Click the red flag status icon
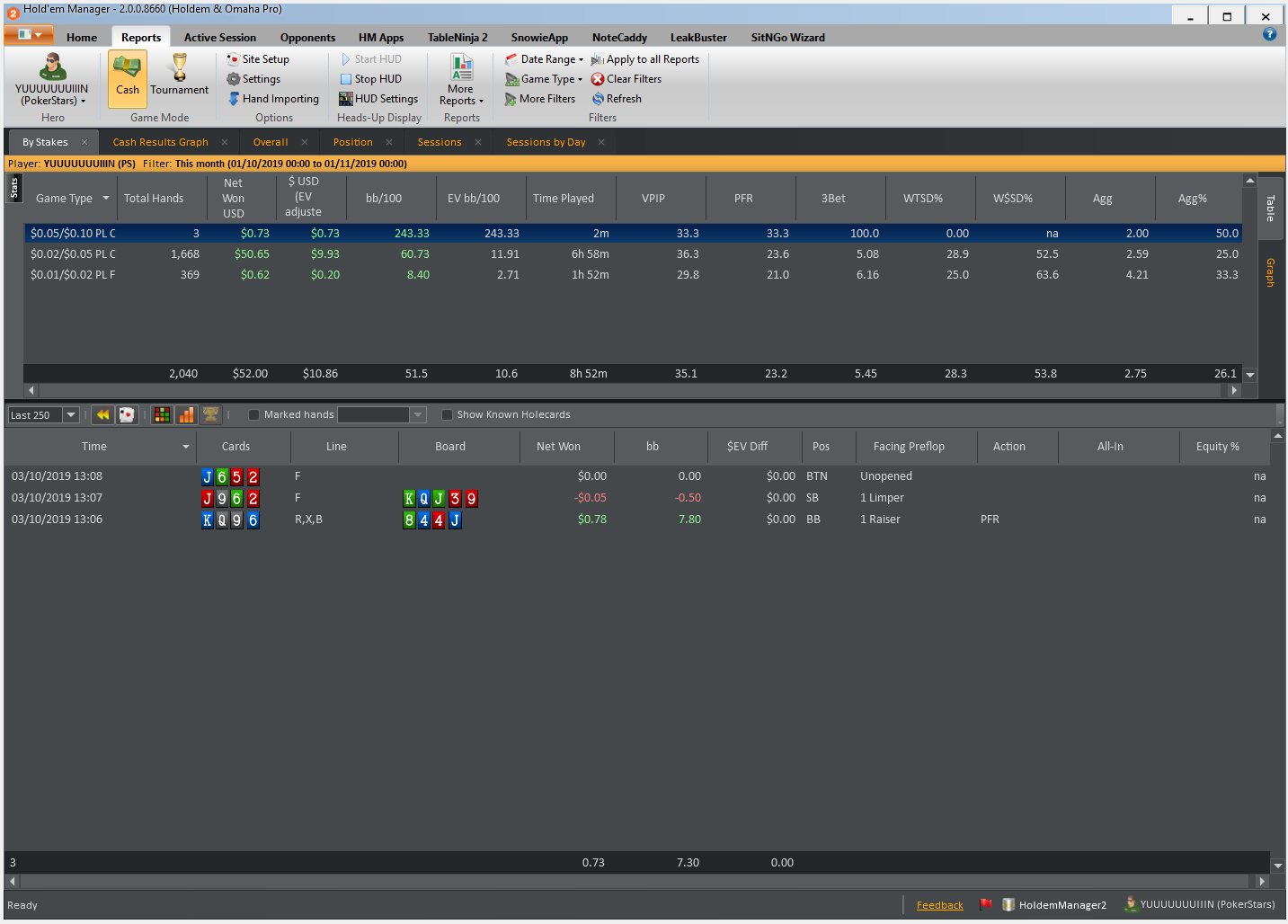Viewport: 1288px width, 924px height. pyautogui.click(x=986, y=904)
